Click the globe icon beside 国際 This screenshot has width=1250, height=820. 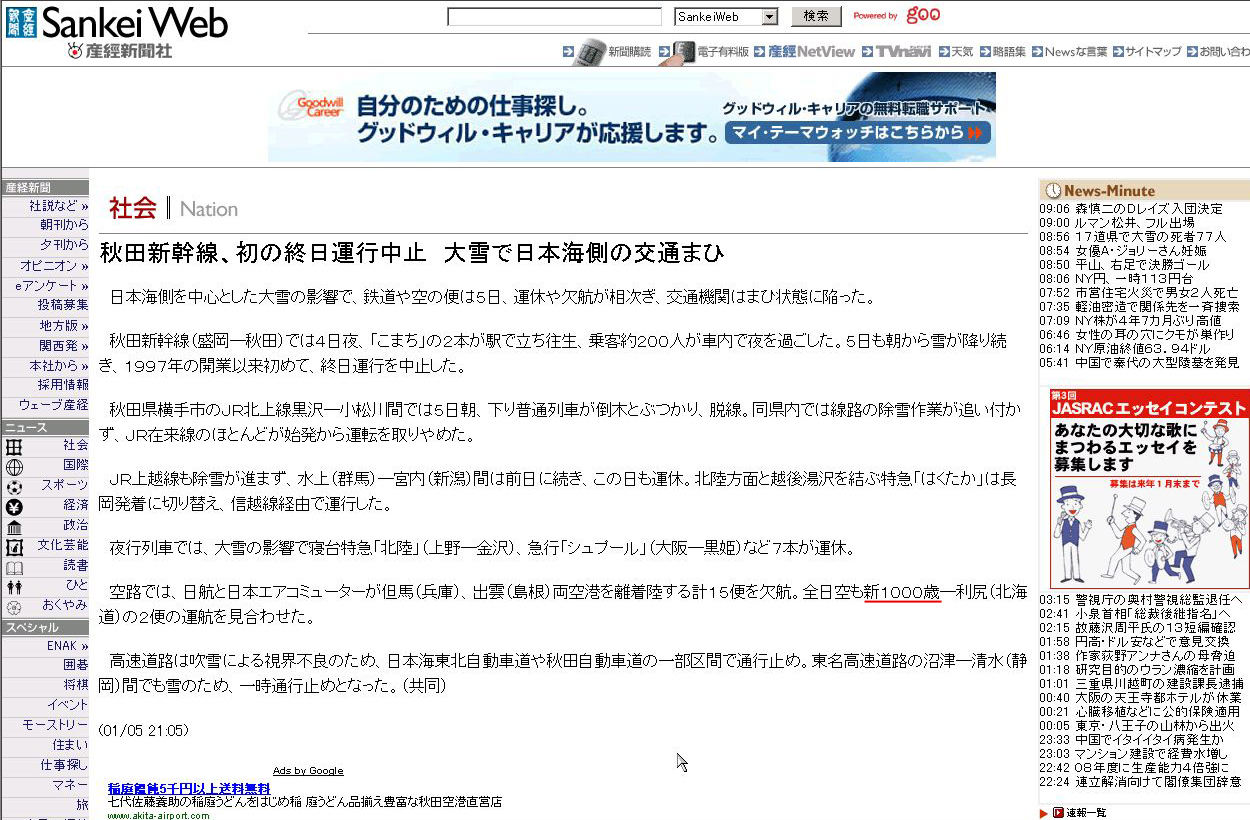[x=14, y=466]
